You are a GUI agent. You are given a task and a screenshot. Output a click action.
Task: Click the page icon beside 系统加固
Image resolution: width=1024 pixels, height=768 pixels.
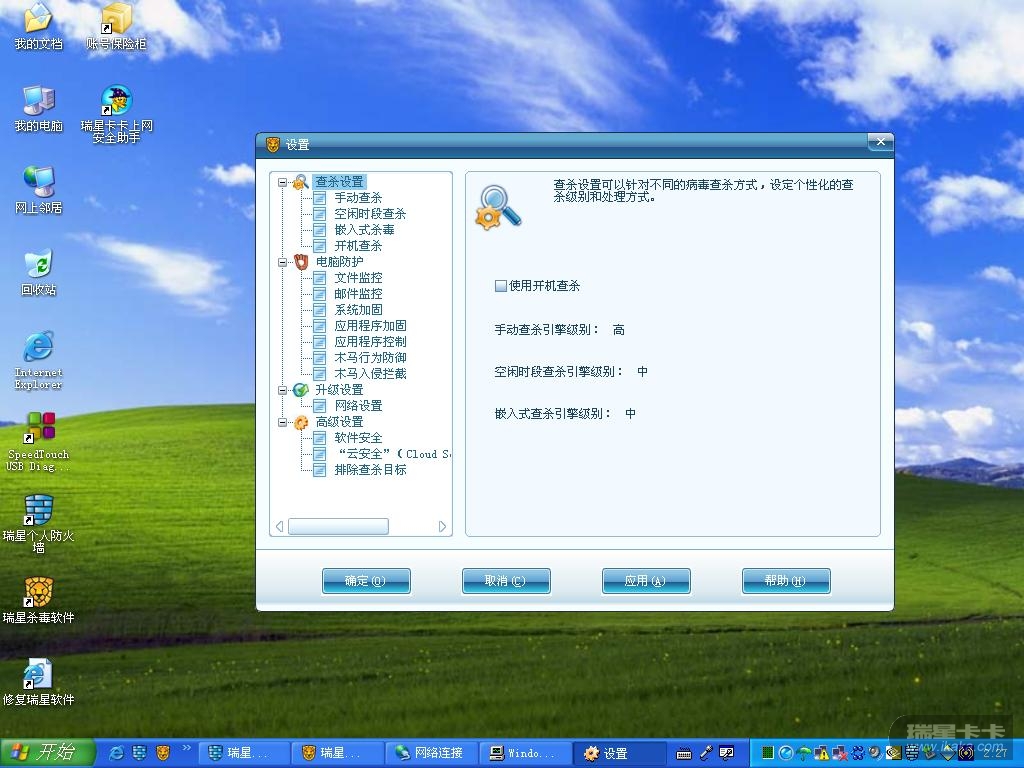tap(320, 310)
